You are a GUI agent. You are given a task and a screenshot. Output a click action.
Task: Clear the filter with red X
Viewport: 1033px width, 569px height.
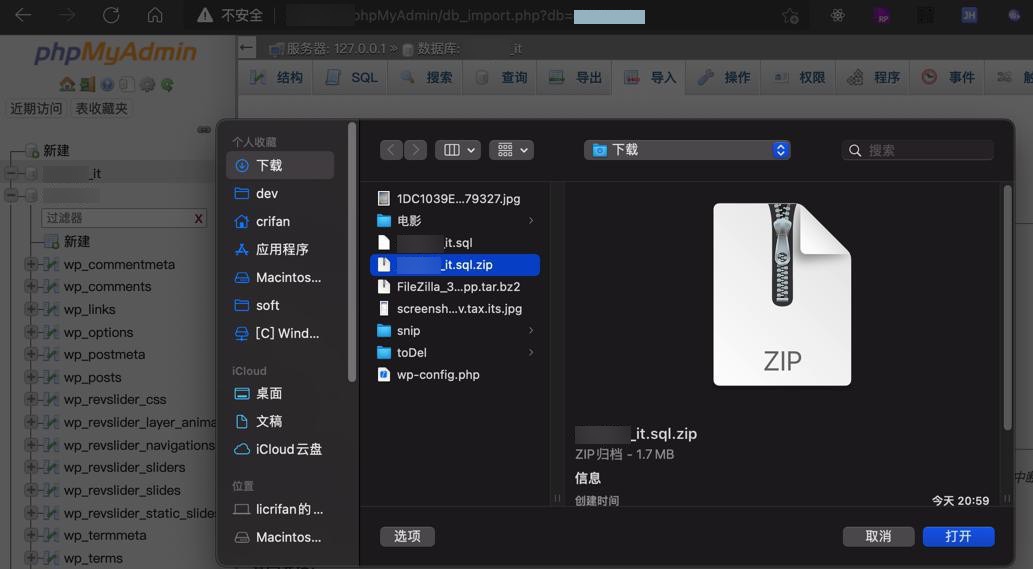pyautogui.click(x=198, y=219)
